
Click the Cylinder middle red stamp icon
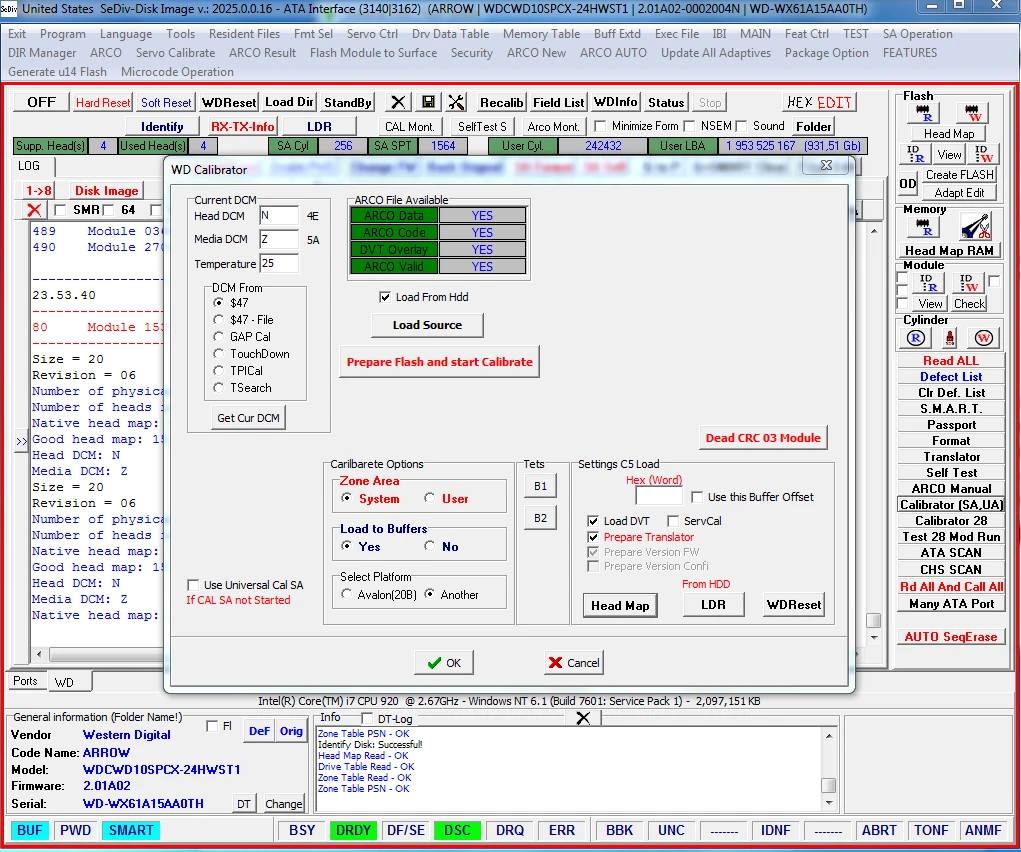coord(950,338)
